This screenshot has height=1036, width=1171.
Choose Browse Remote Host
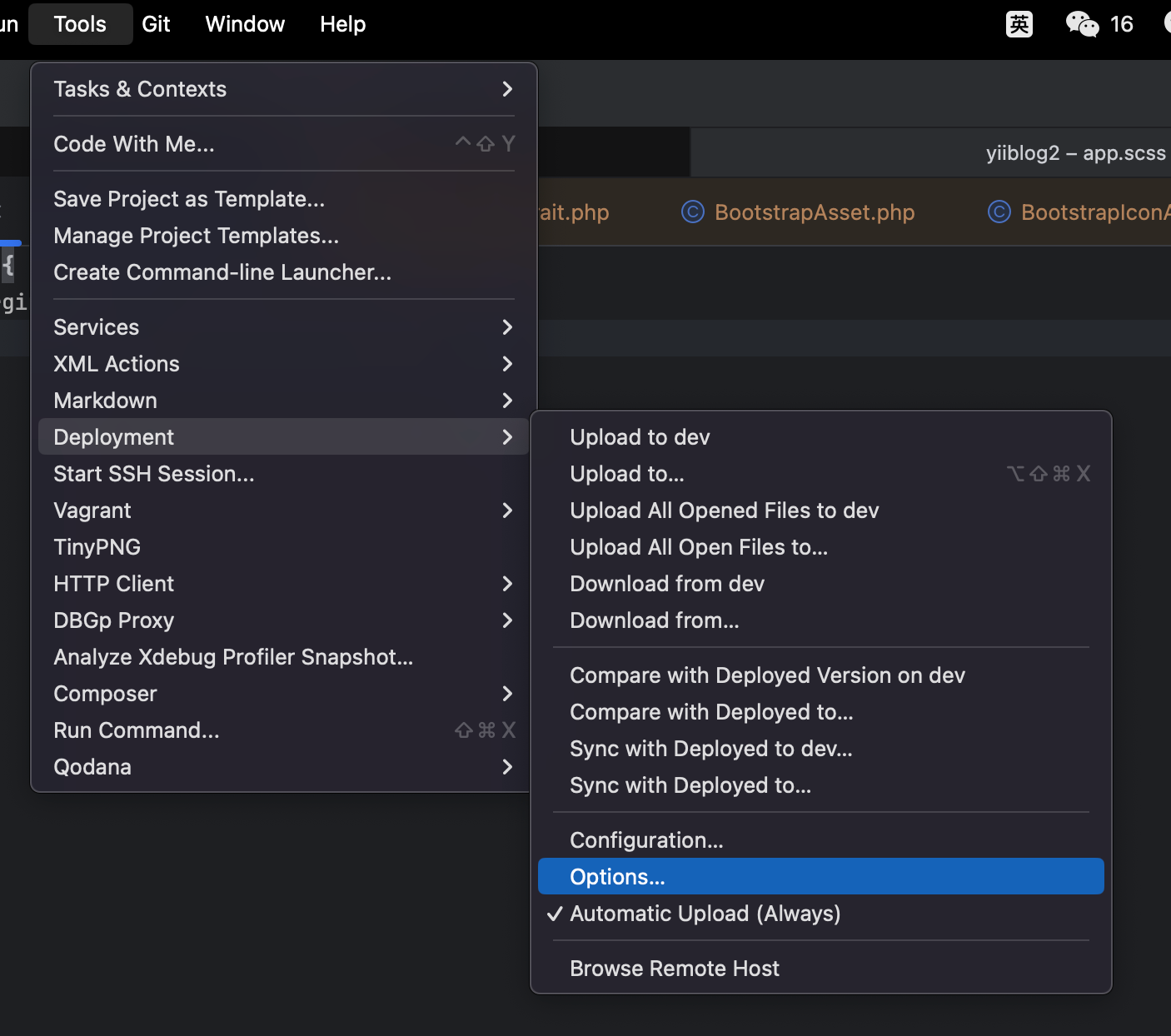675,969
